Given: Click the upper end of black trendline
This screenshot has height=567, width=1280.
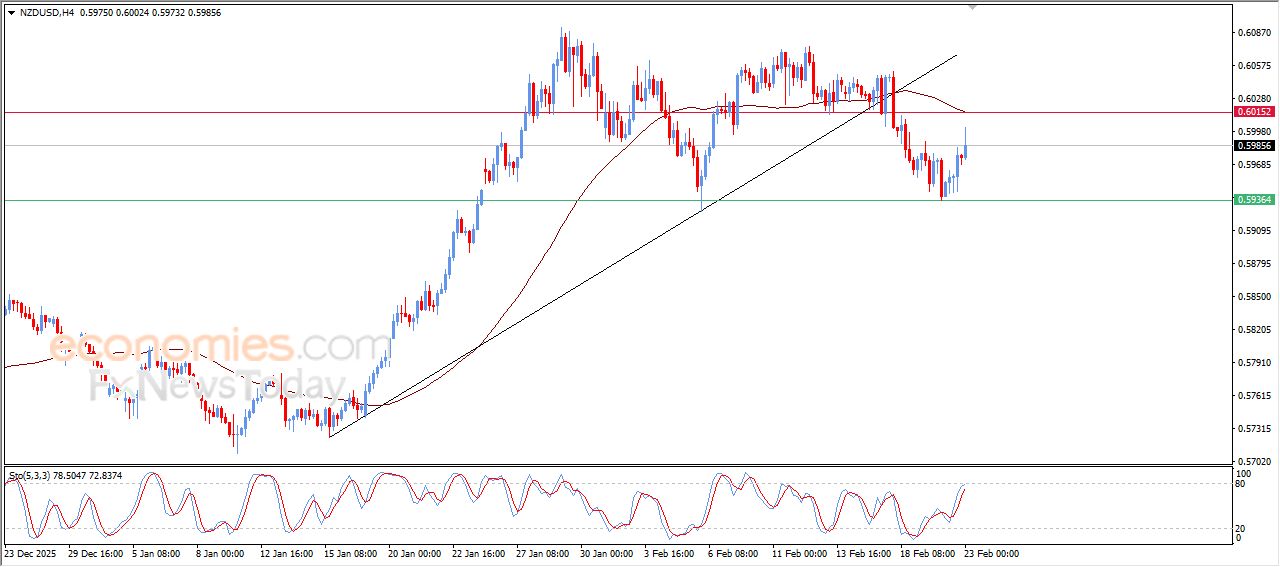Looking at the screenshot, I should (x=957, y=55).
